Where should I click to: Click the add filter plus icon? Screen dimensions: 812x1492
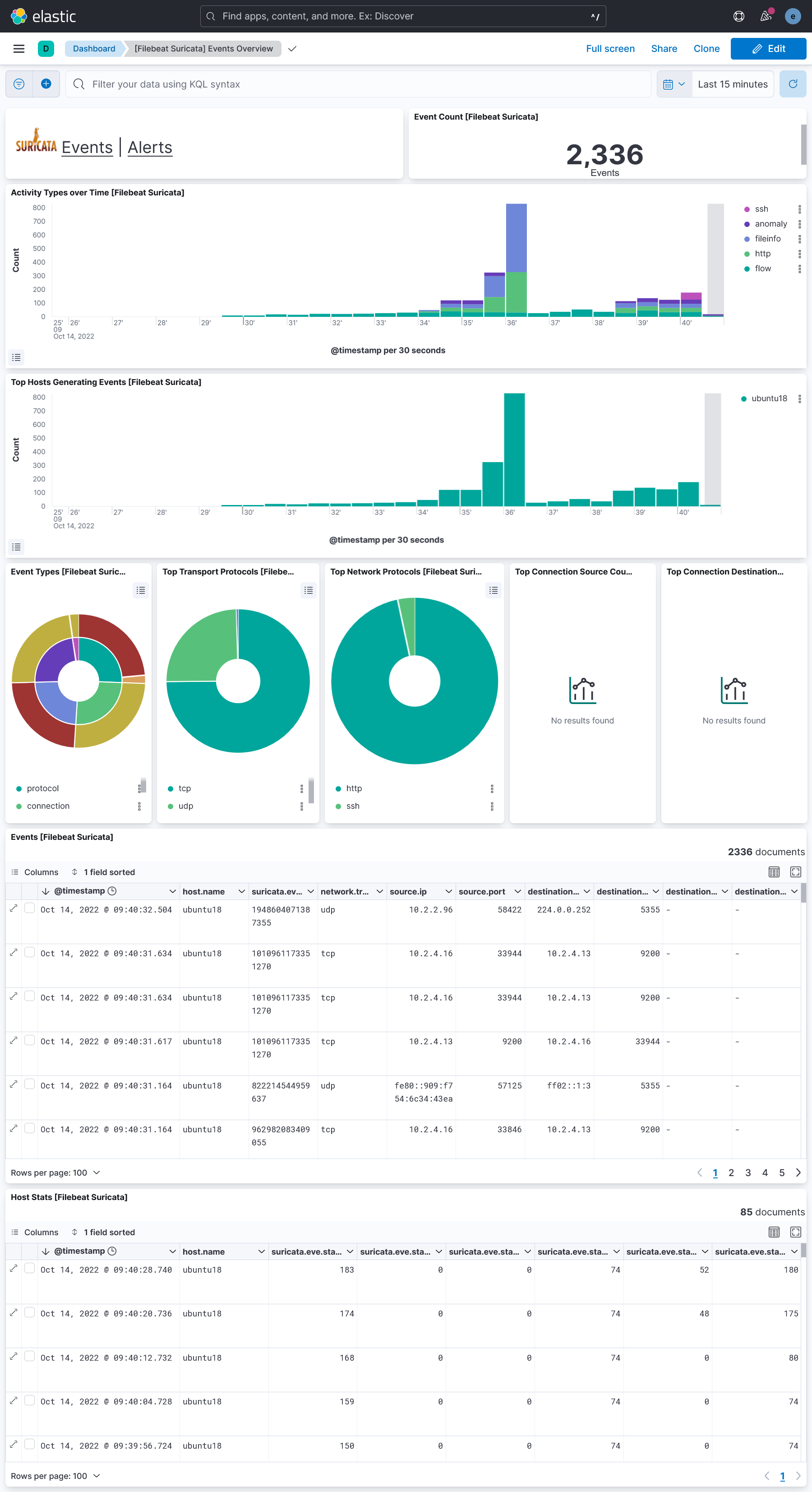click(x=46, y=84)
